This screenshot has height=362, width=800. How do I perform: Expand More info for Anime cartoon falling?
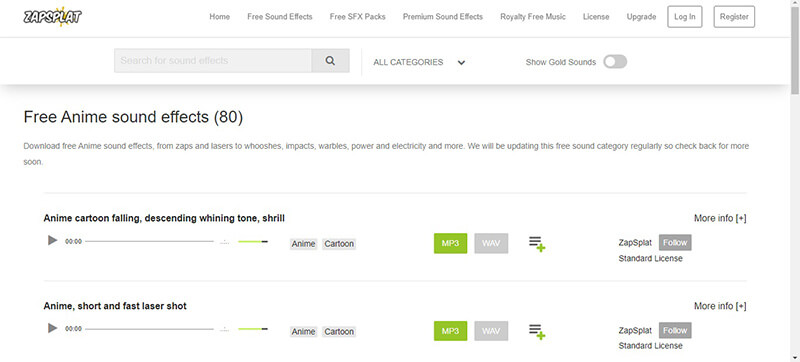pyautogui.click(x=720, y=218)
